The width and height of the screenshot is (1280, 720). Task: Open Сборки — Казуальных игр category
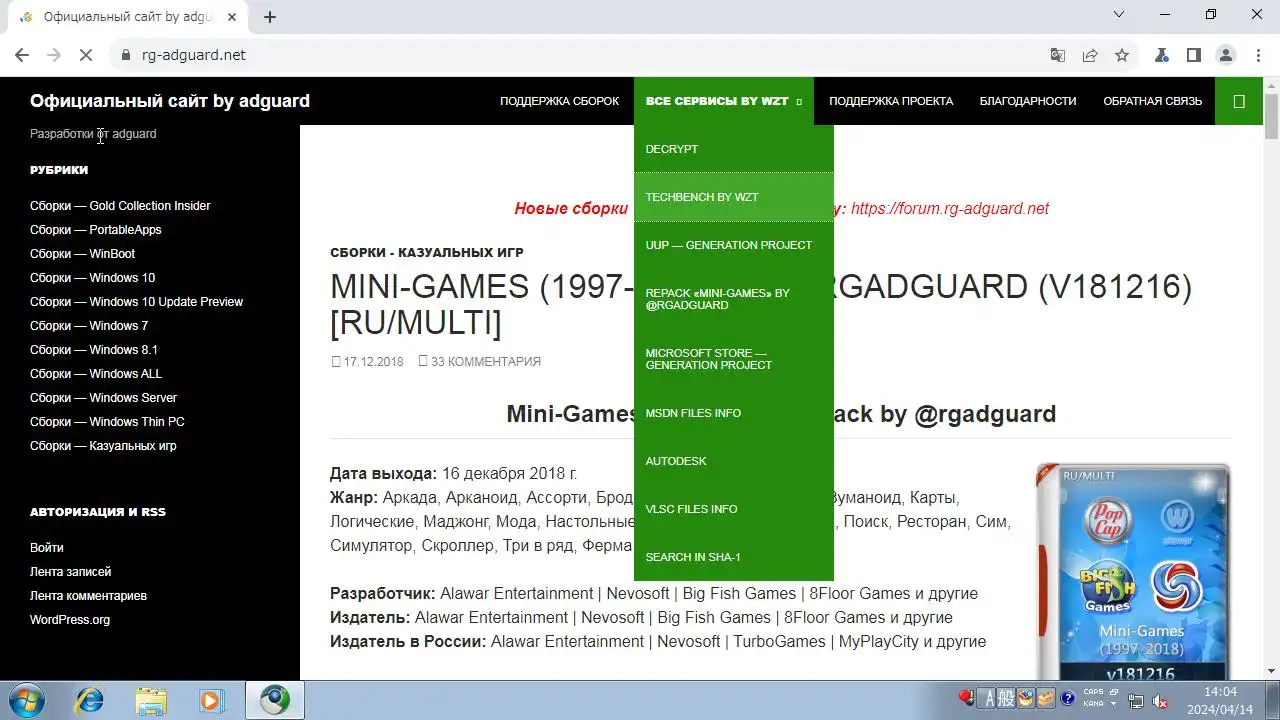point(103,446)
